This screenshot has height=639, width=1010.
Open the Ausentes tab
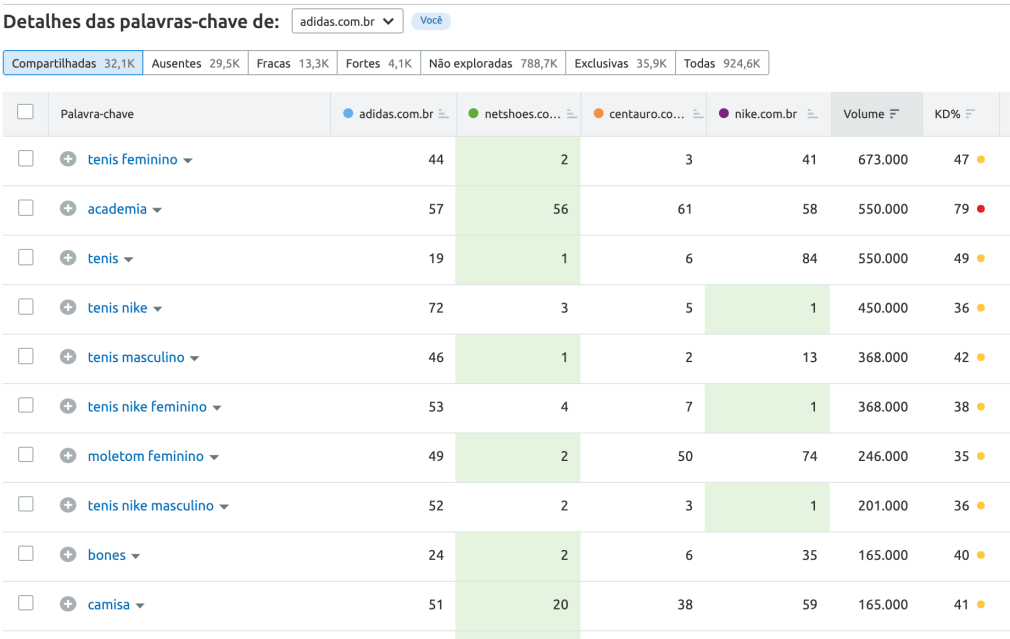click(195, 63)
